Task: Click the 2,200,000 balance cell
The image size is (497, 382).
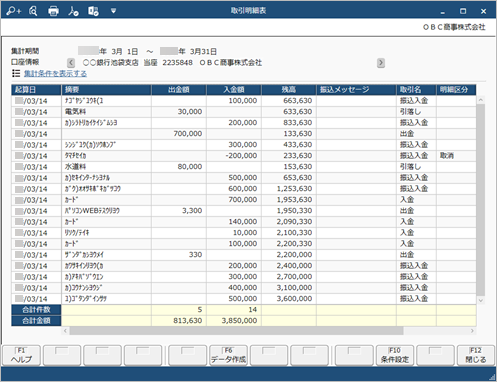Action: click(289, 255)
